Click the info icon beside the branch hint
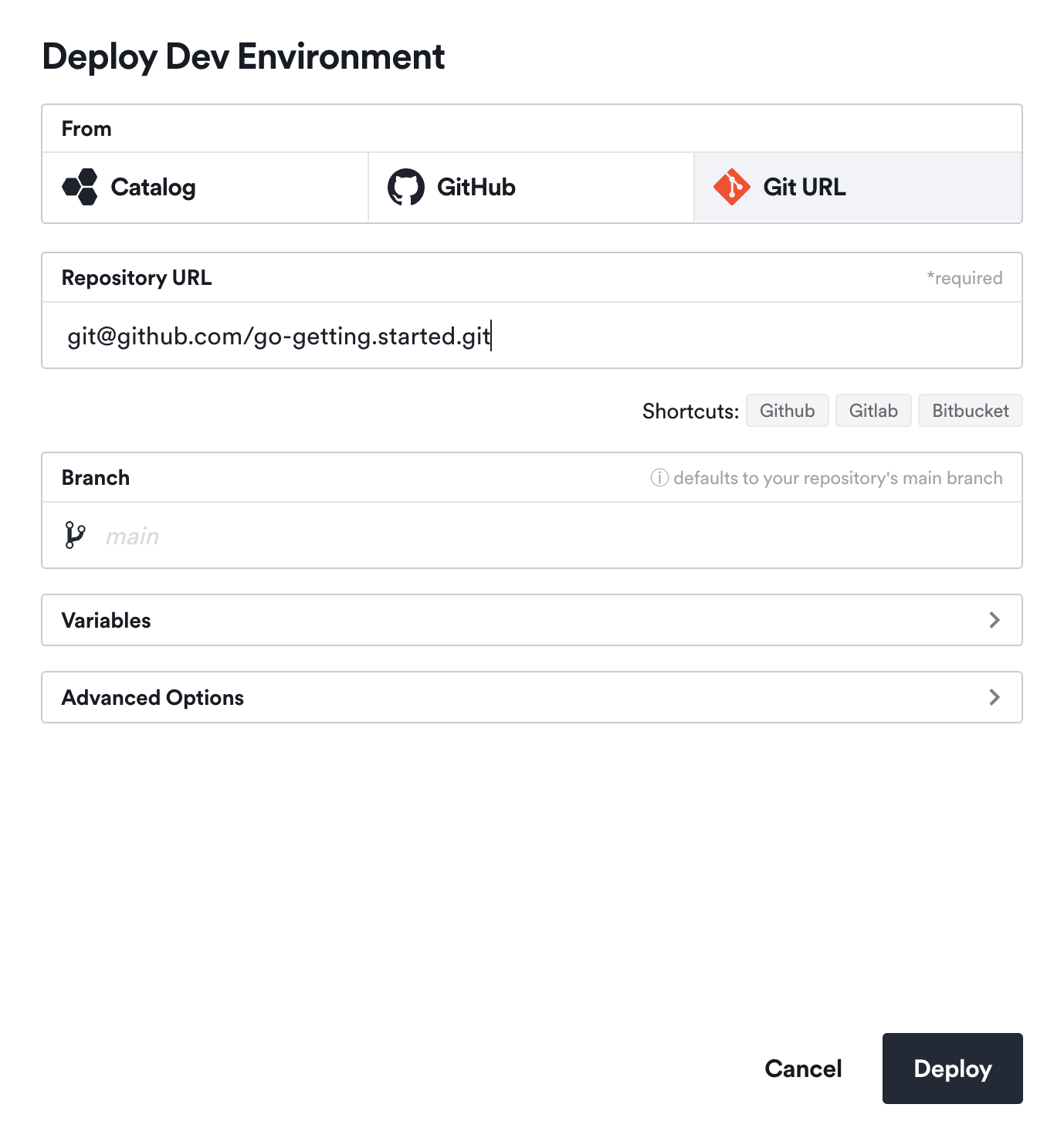The width and height of the screenshot is (1064, 1138). tap(658, 477)
